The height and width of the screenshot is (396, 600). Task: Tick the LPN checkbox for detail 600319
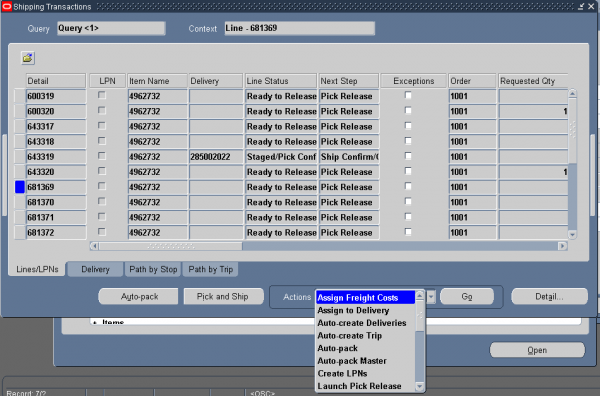point(102,95)
